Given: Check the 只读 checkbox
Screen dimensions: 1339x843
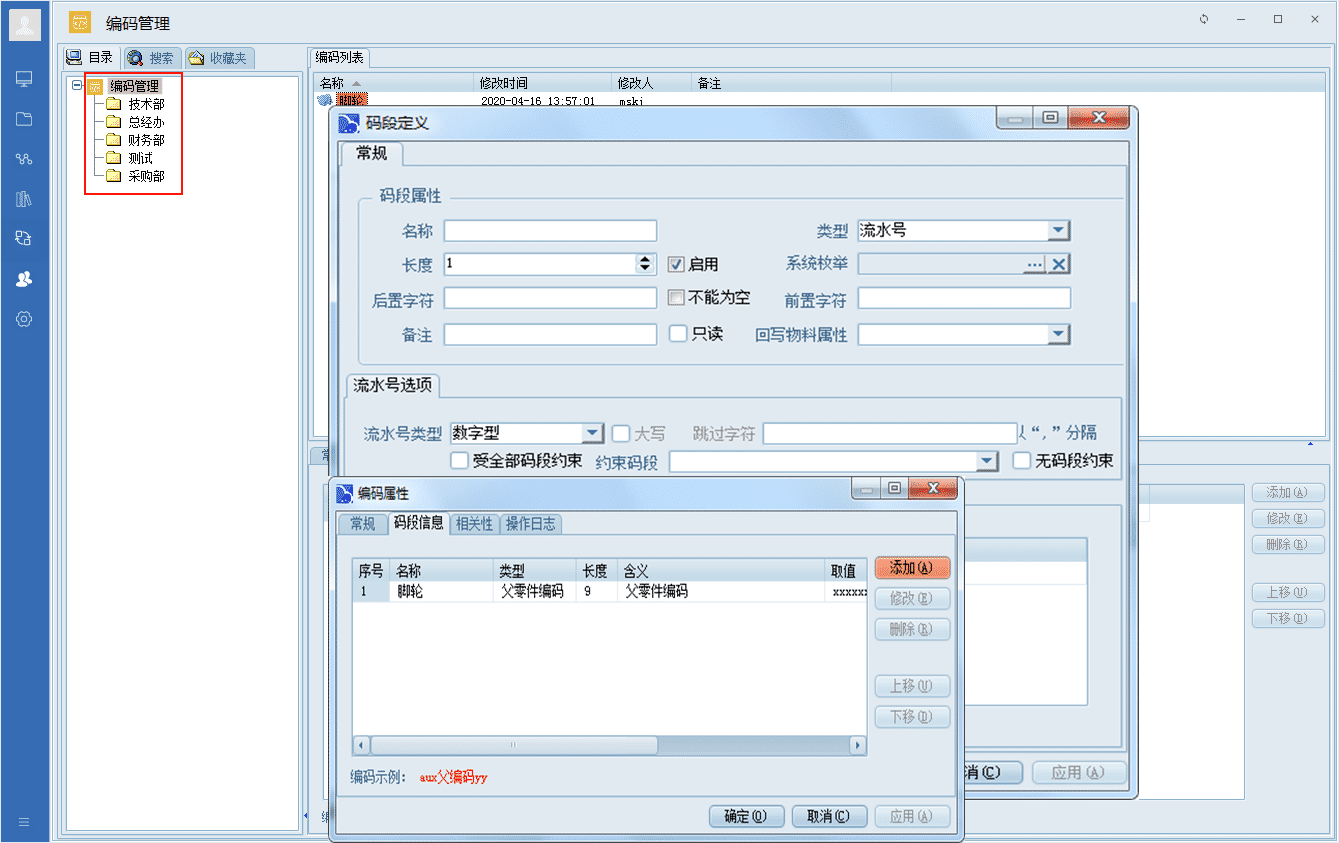Looking at the screenshot, I should pyautogui.click(x=677, y=334).
